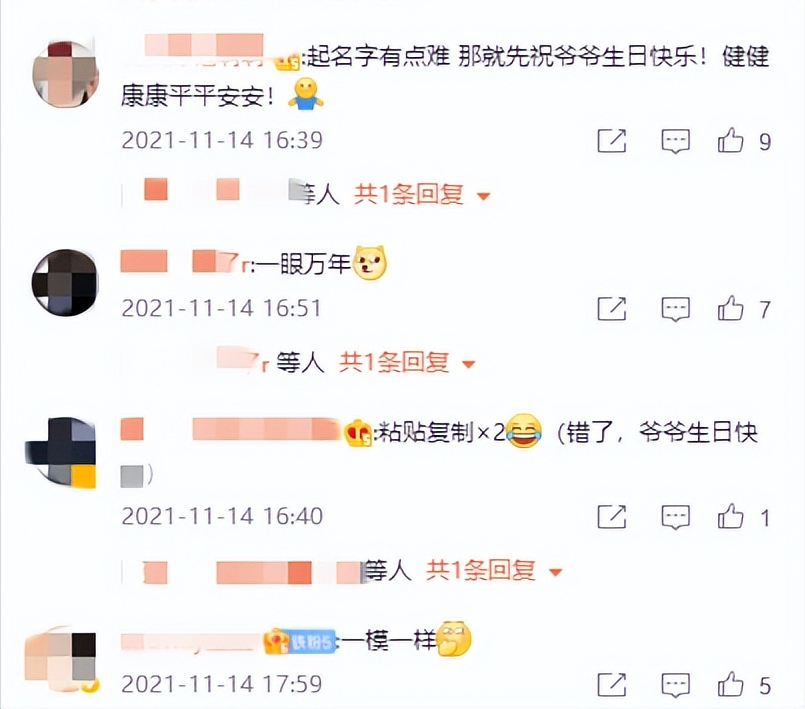Forward the 16:40 comment
This screenshot has width=805, height=709.
612,516
